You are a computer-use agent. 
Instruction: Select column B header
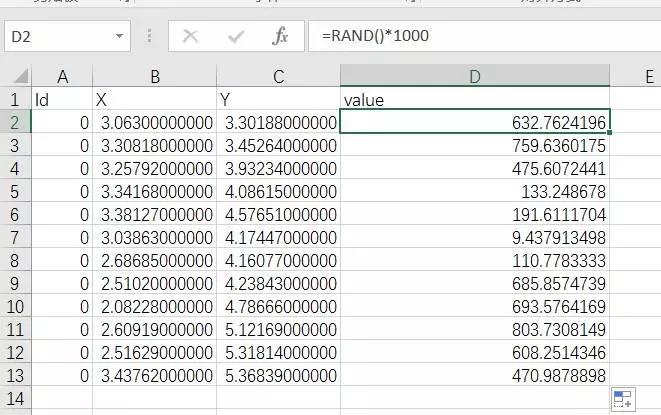(x=154, y=77)
